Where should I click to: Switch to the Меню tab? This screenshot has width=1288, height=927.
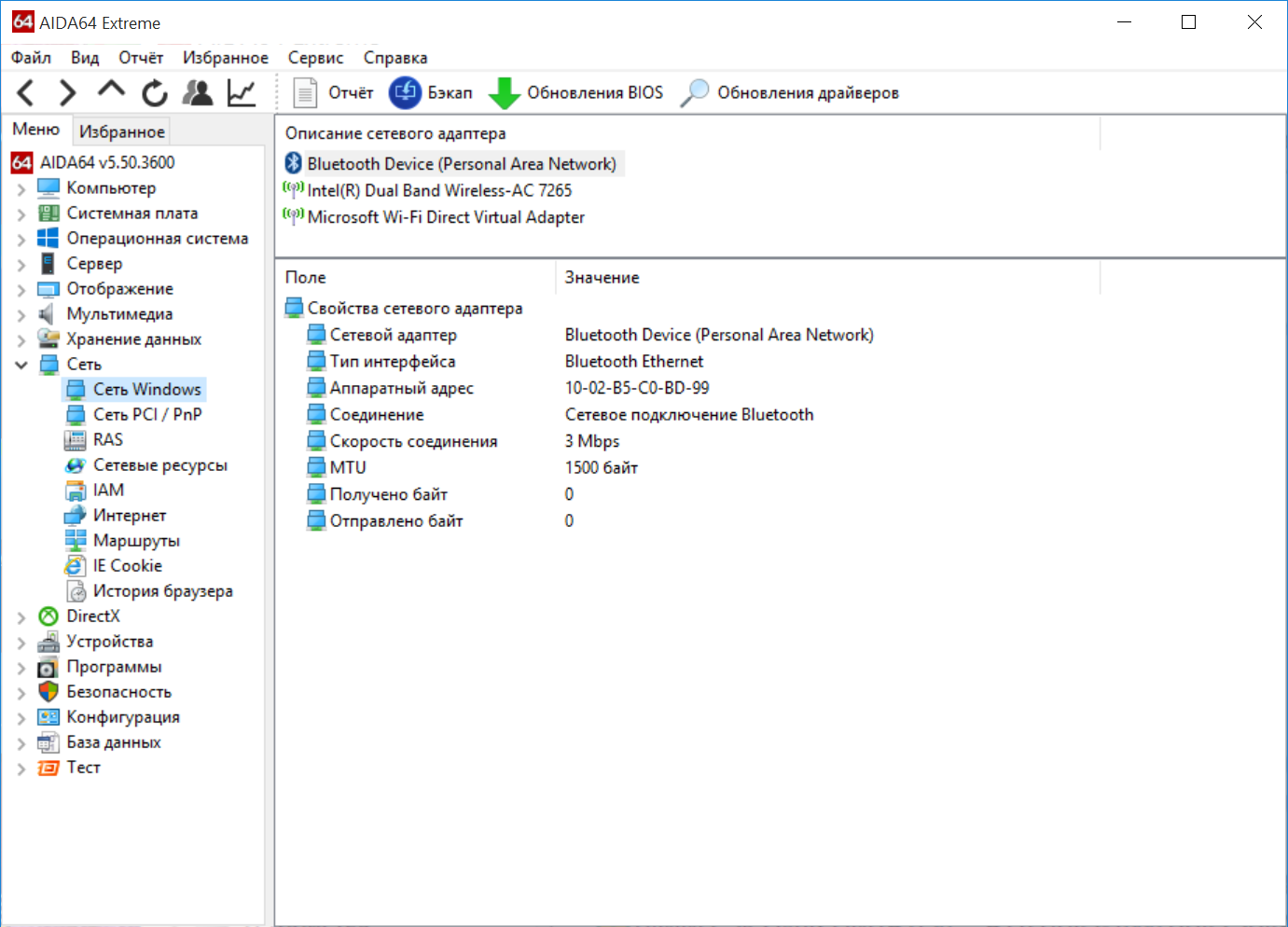point(36,130)
